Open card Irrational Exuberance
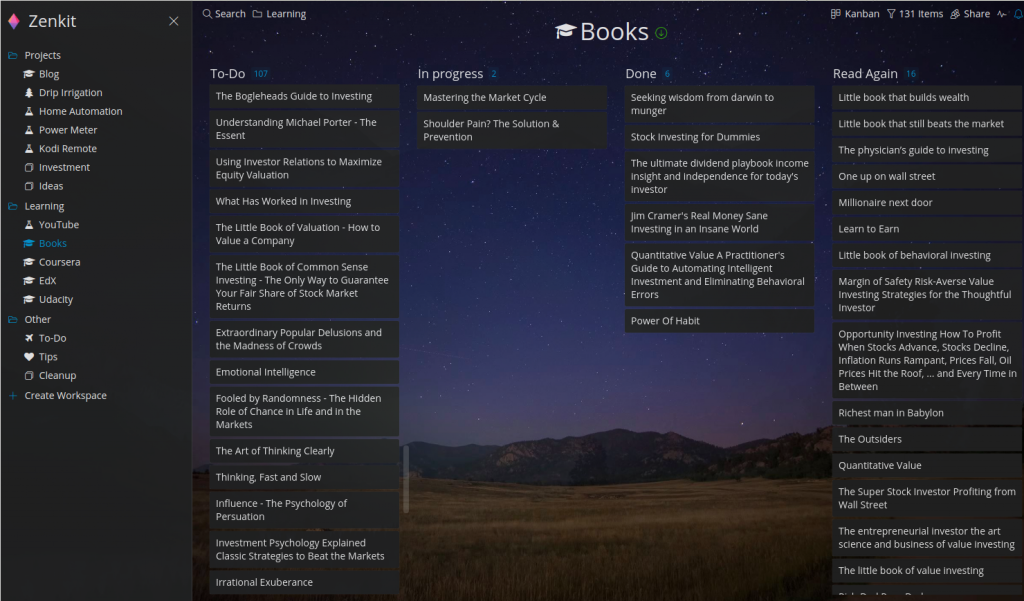Viewport: 1024px width, 601px height. tap(304, 583)
